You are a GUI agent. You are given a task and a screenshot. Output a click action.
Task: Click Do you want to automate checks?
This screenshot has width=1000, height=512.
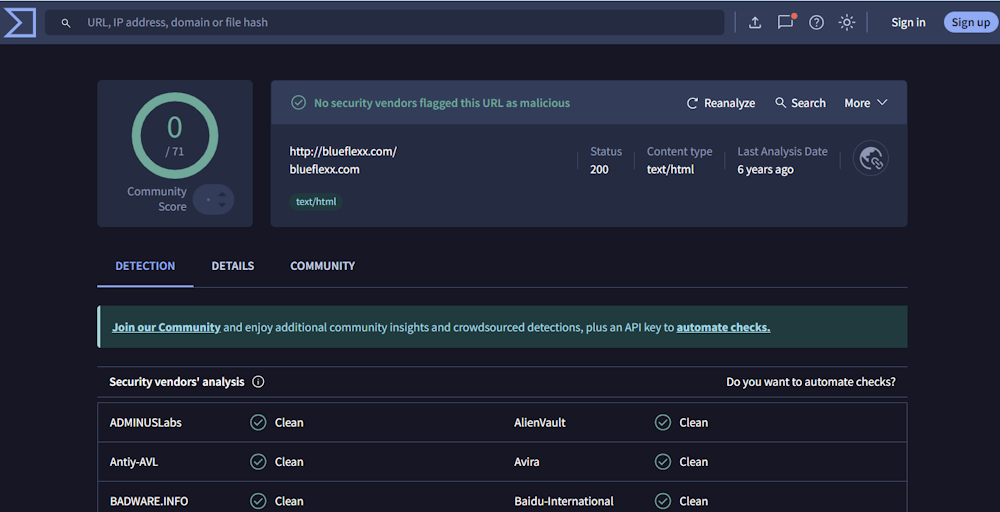click(811, 382)
